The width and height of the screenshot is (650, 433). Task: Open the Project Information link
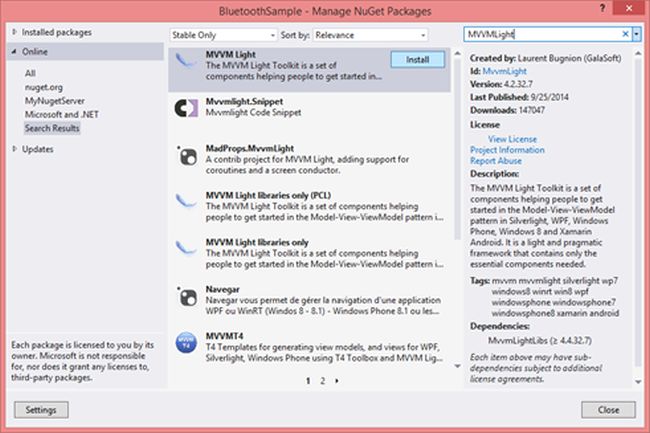coord(507,150)
